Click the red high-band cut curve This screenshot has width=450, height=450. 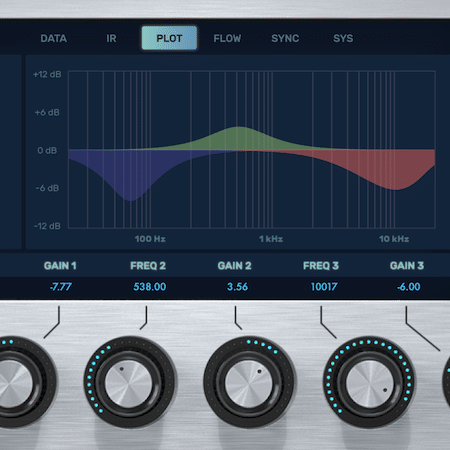[x=383, y=168]
